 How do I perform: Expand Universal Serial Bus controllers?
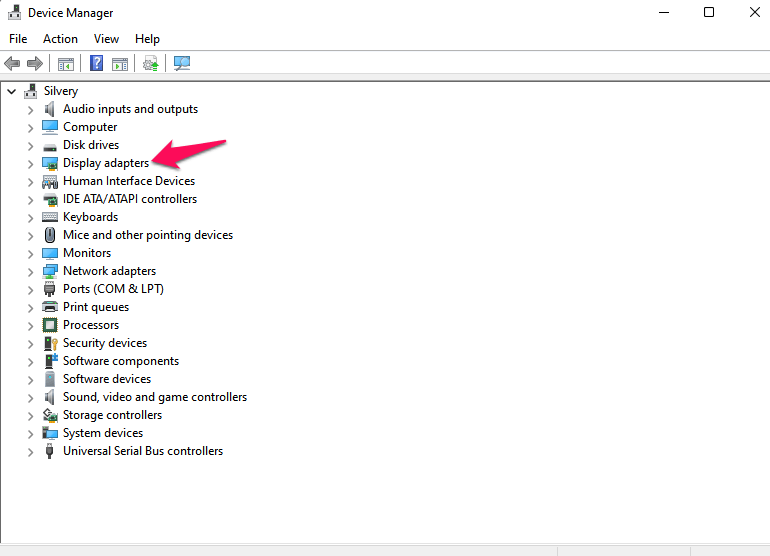pos(30,451)
